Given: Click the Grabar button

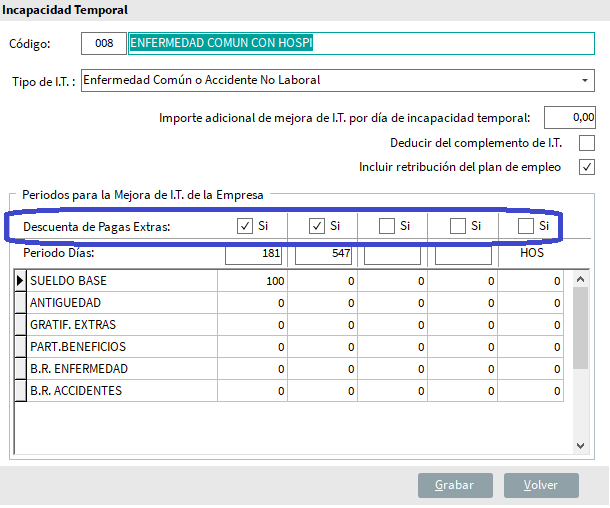Looking at the screenshot, I should click(455, 485).
